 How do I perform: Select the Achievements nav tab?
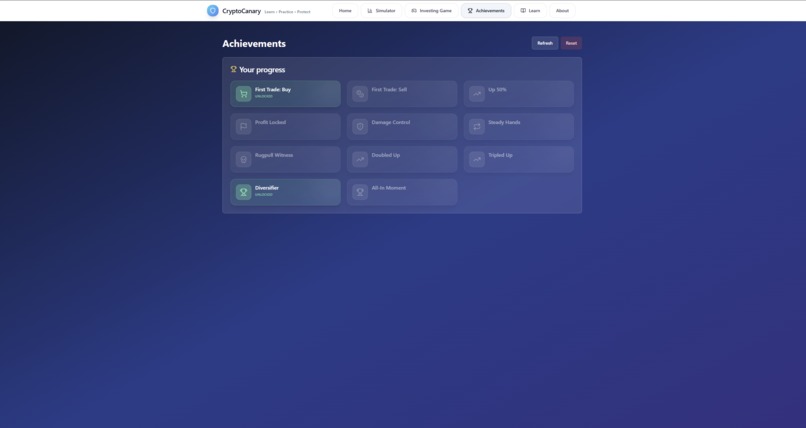486,11
